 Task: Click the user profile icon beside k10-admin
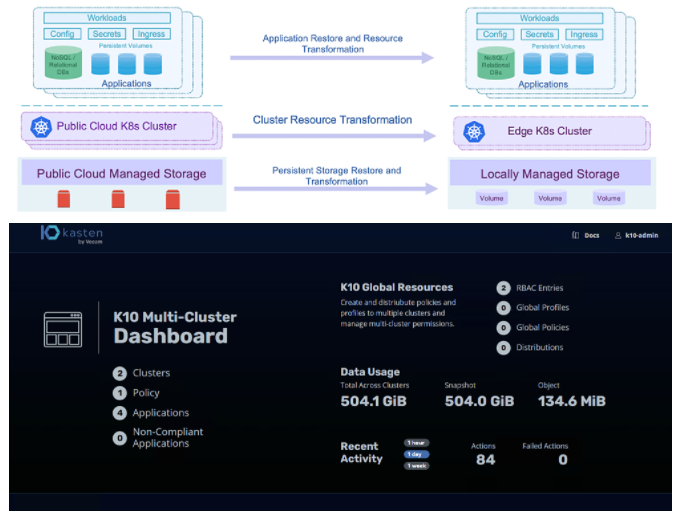coord(618,235)
